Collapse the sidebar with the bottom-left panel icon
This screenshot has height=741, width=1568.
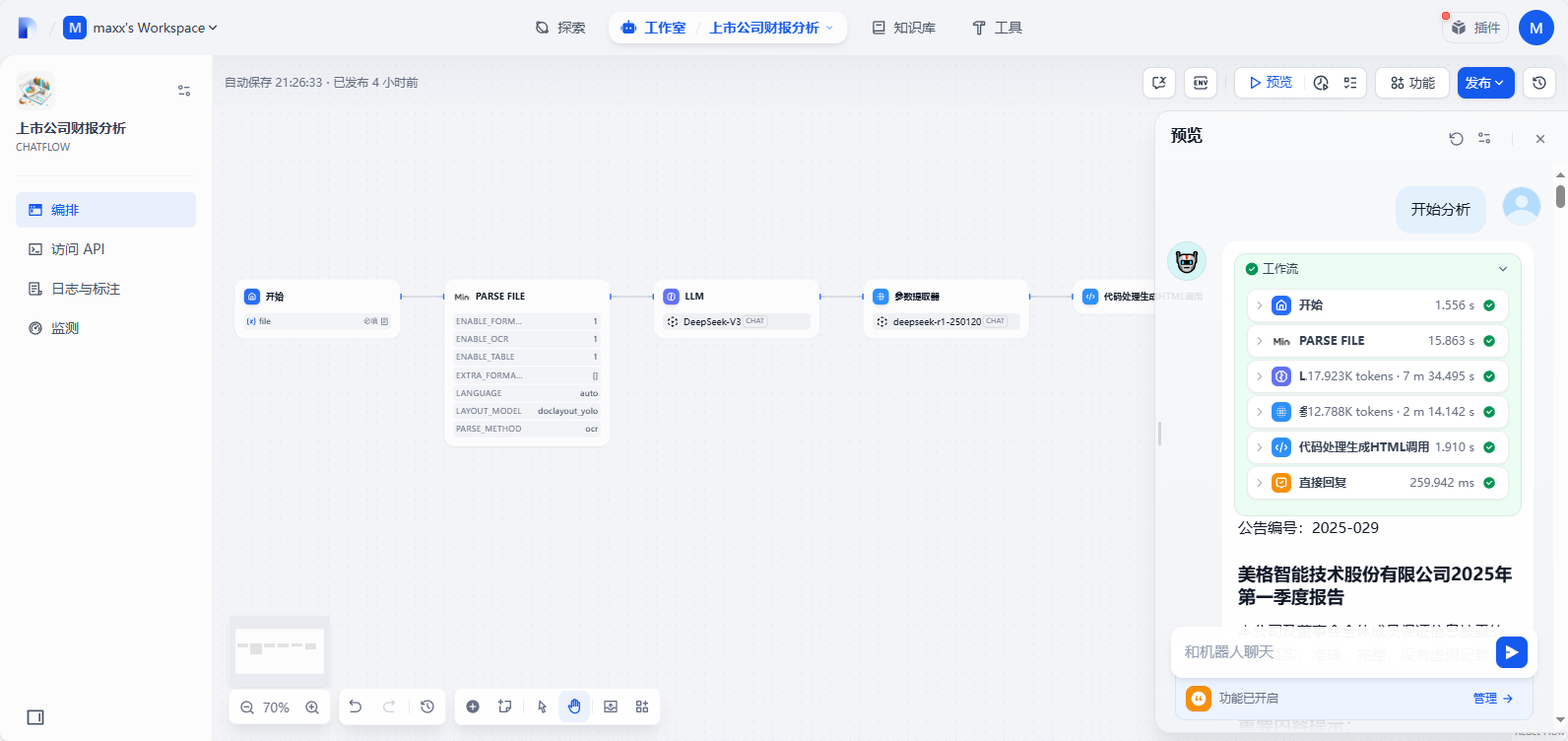(35, 717)
